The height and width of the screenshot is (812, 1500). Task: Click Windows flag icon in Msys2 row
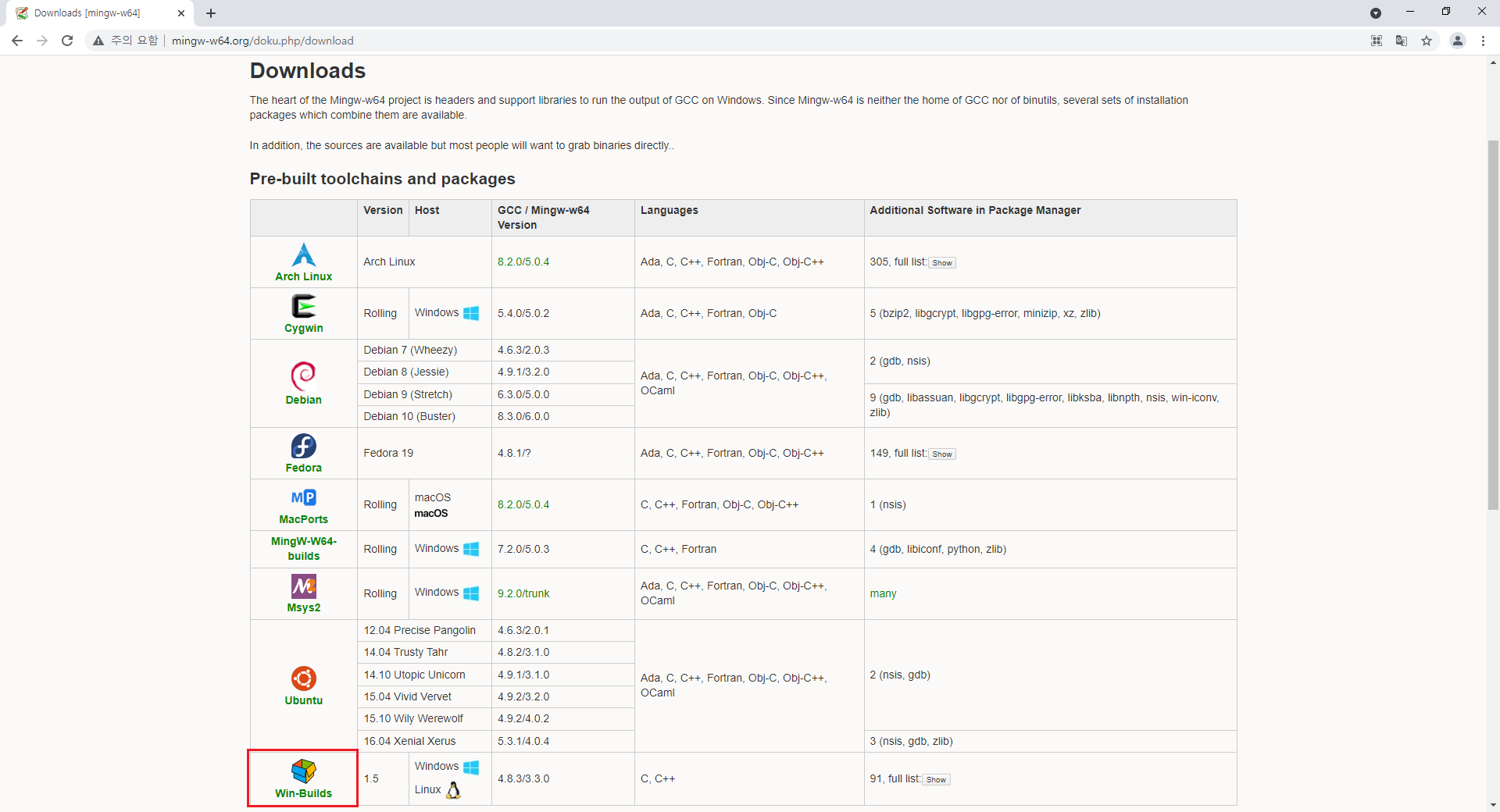471,593
